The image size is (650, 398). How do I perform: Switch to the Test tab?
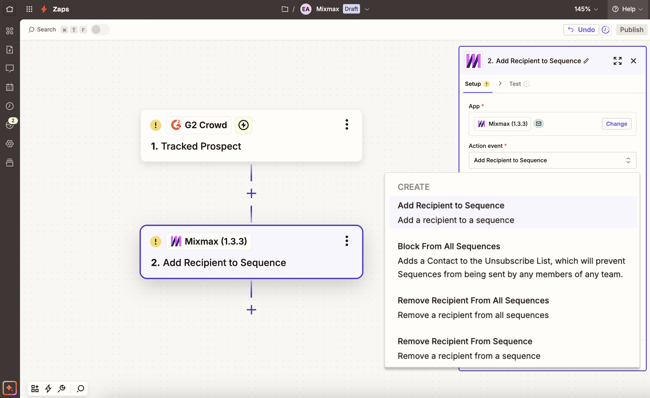point(519,84)
